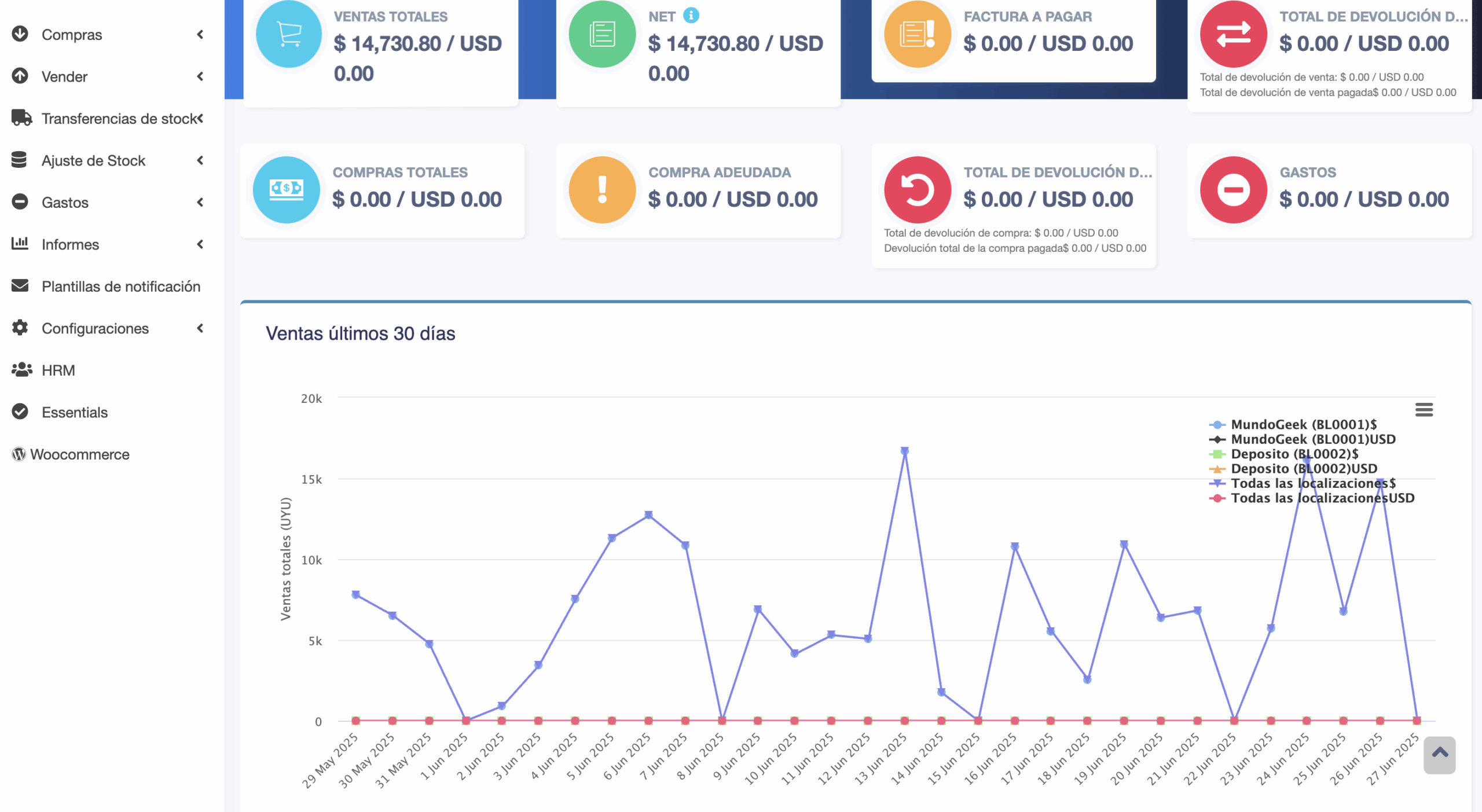Expand the Configuraciones submenu arrow

(200, 328)
